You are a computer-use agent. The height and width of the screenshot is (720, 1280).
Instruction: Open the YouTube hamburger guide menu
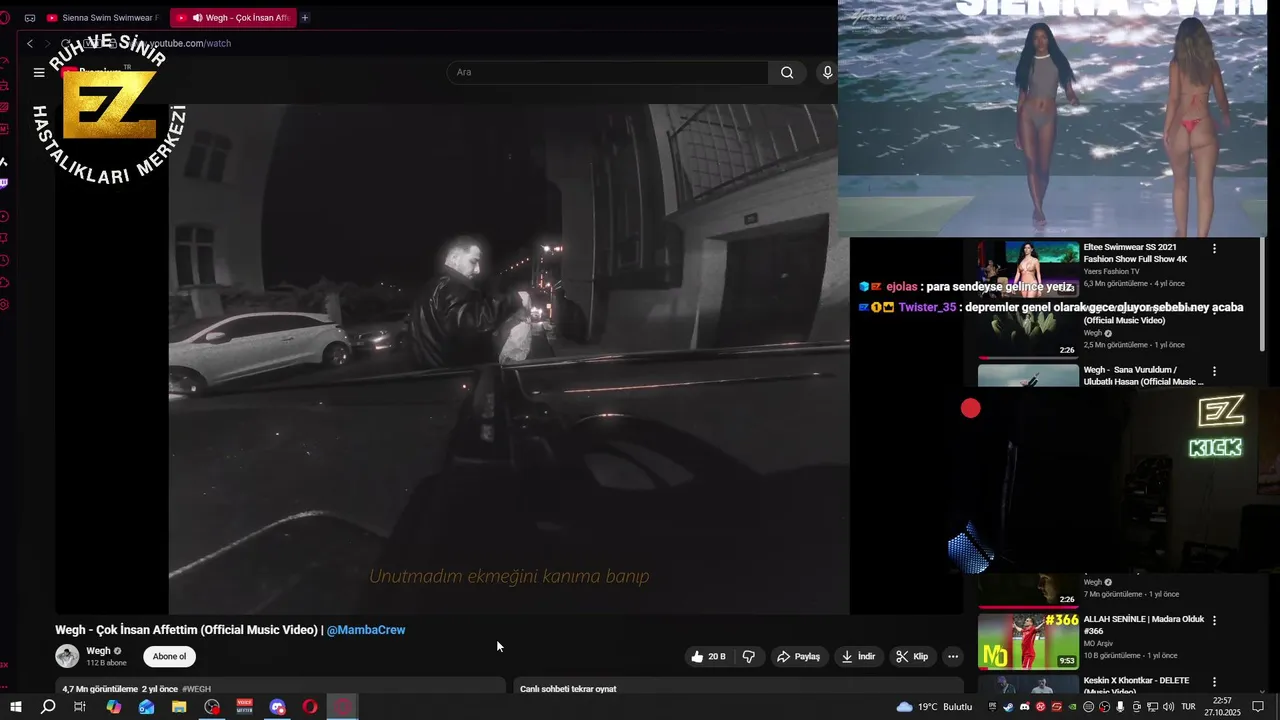[39, 72]
